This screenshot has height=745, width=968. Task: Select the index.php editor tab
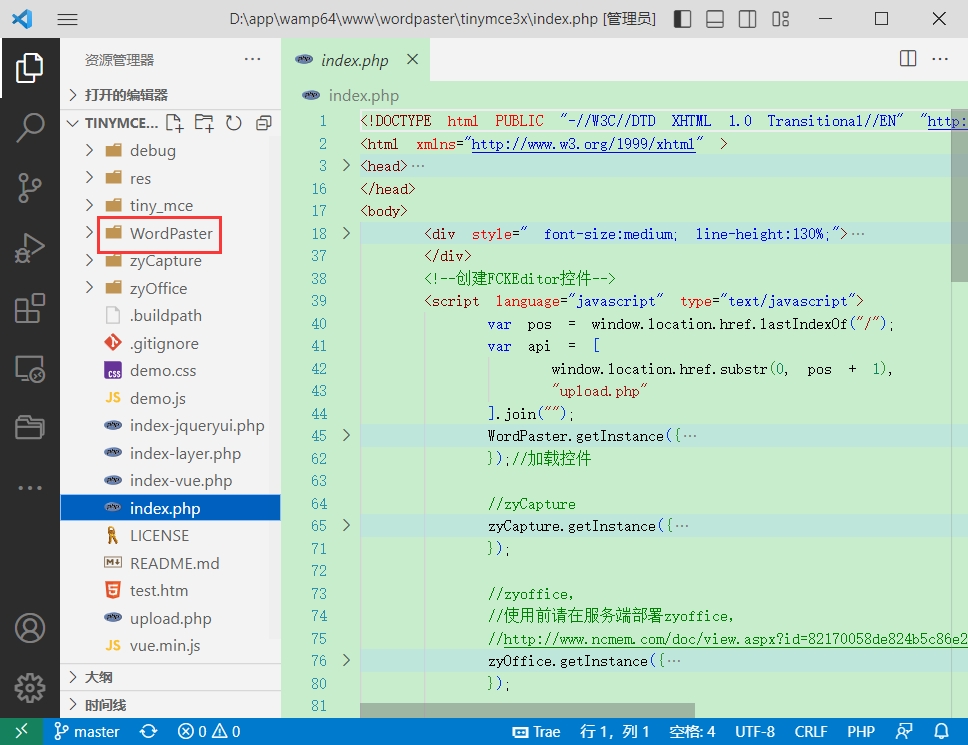tap(354, 61)
